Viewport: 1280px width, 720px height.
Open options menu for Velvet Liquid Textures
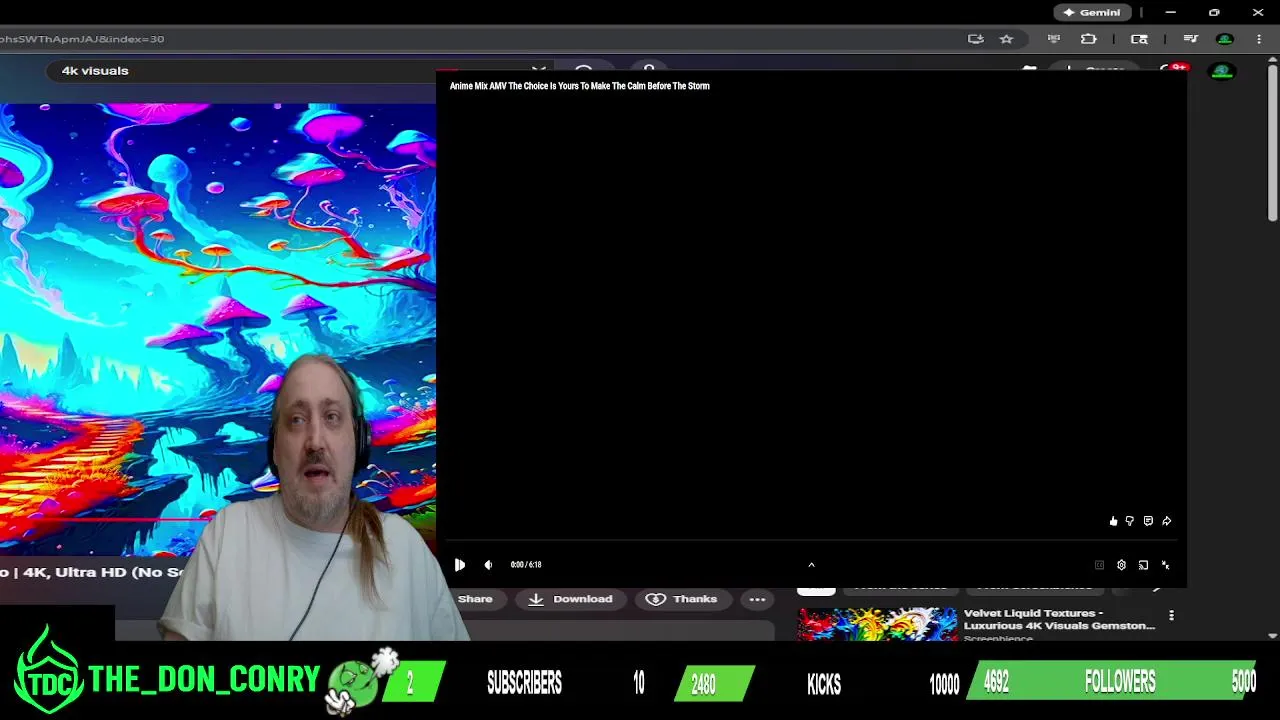[x=1171, y=616]
